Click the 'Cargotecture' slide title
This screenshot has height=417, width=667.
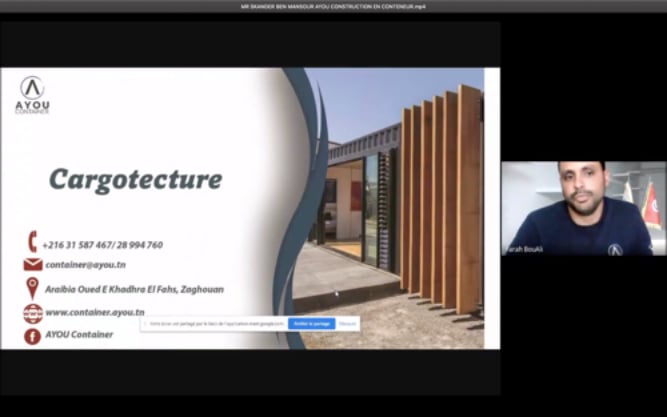pyautogui.click(x=136, y=180)
